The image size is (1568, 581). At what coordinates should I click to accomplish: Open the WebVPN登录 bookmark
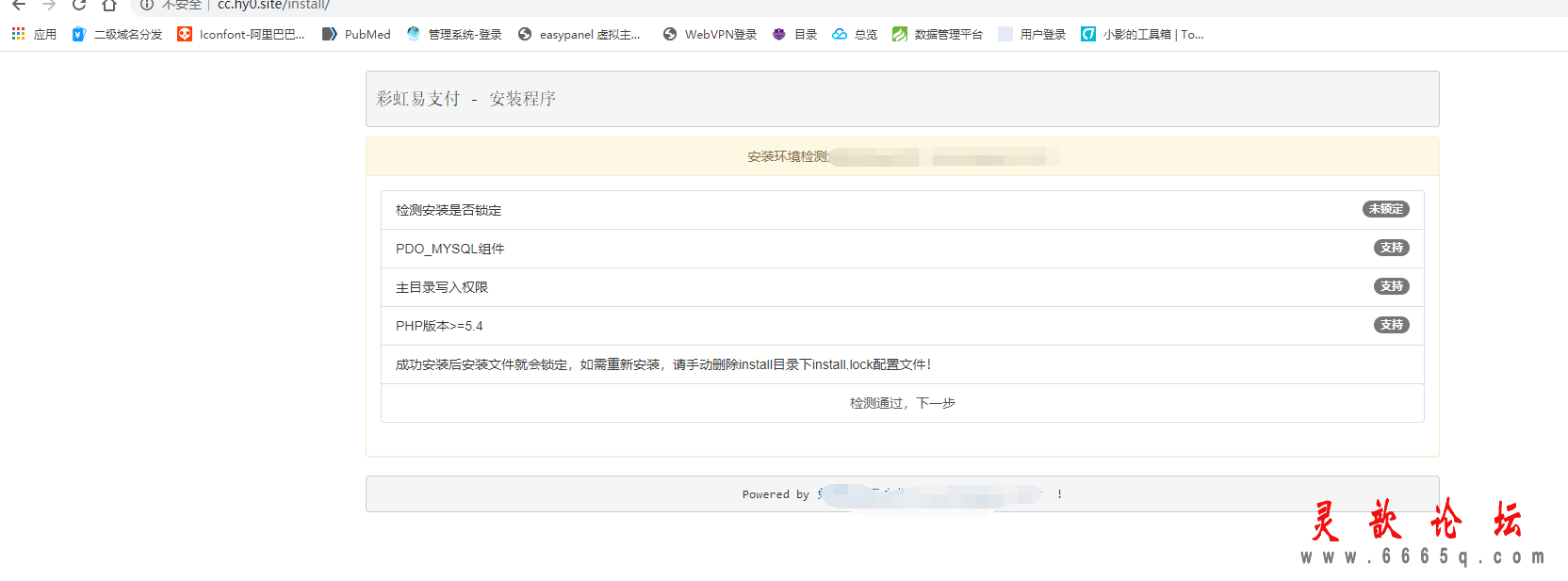(x=710, y=34)
